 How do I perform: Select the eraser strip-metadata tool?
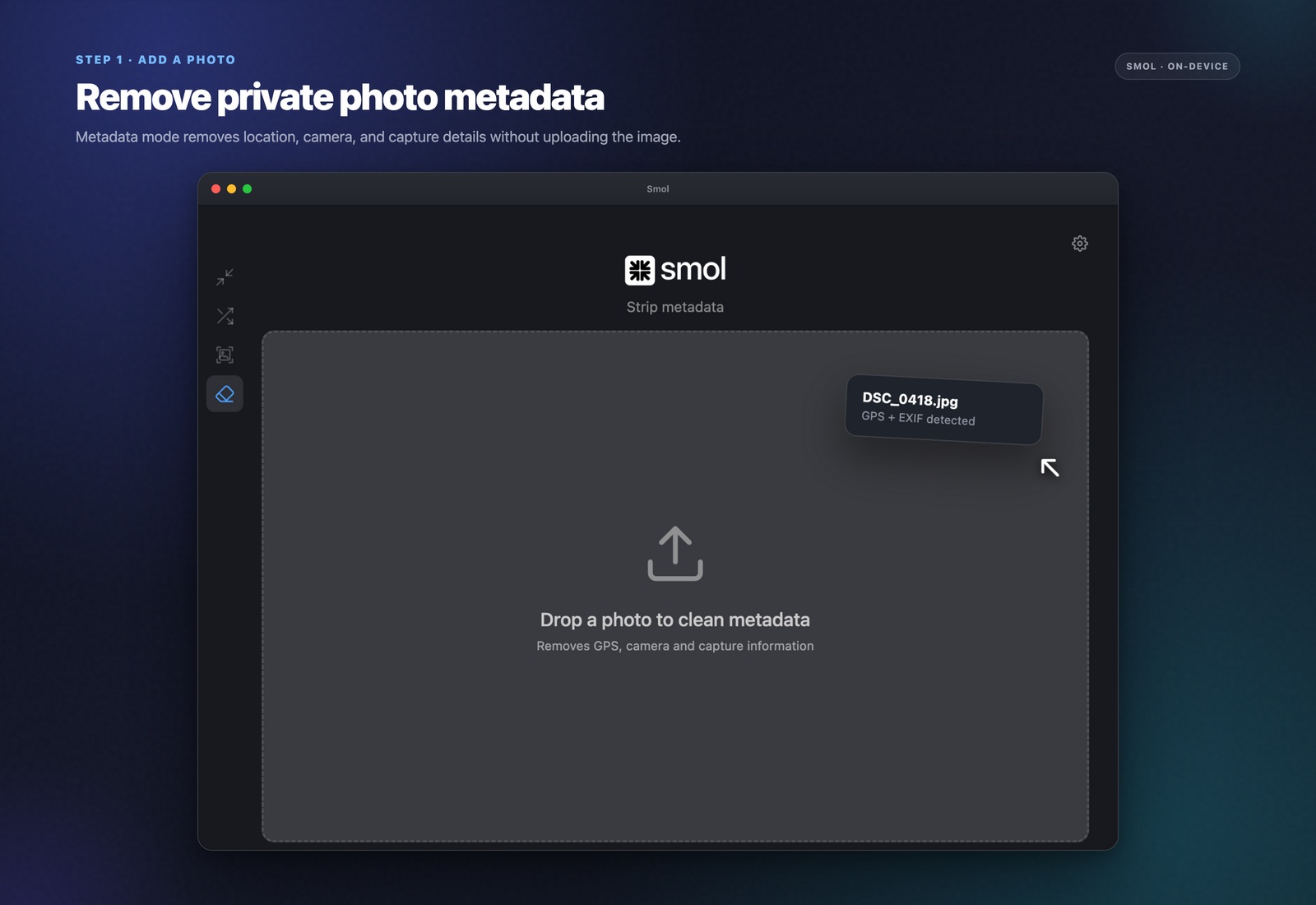click(225, 394)
